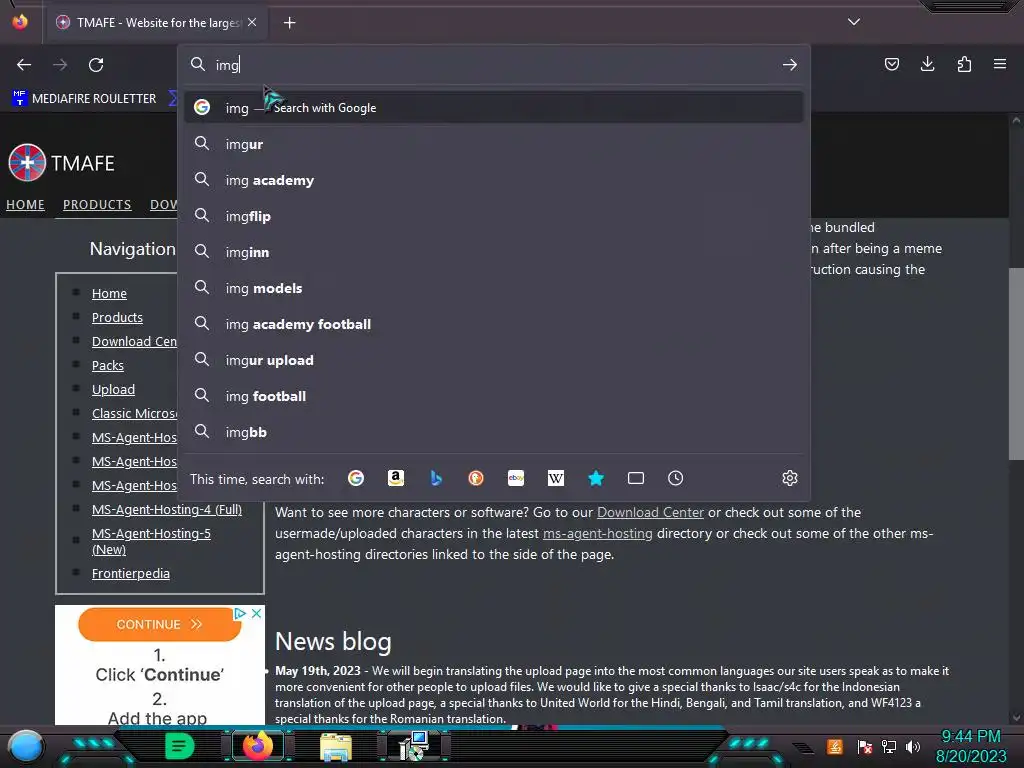Screen dimensions: 1024x768
Task: Open AdChoices info icon on ad
Action: [x=240, y=613]
